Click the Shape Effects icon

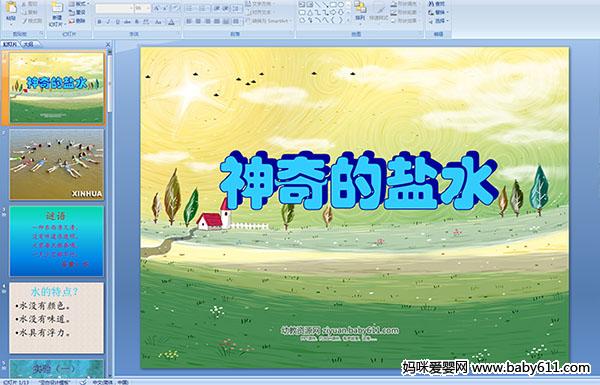tap(394, 21)
